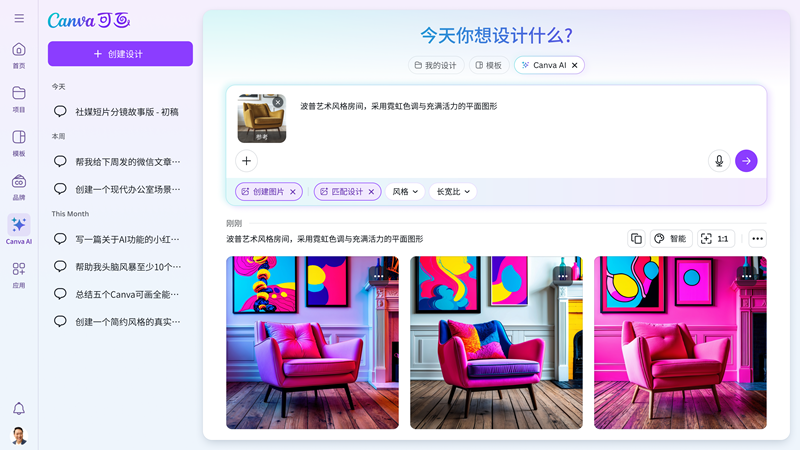800x450 pixels.
Task: Click the microphone voice input icon
Action: (718, 161)
